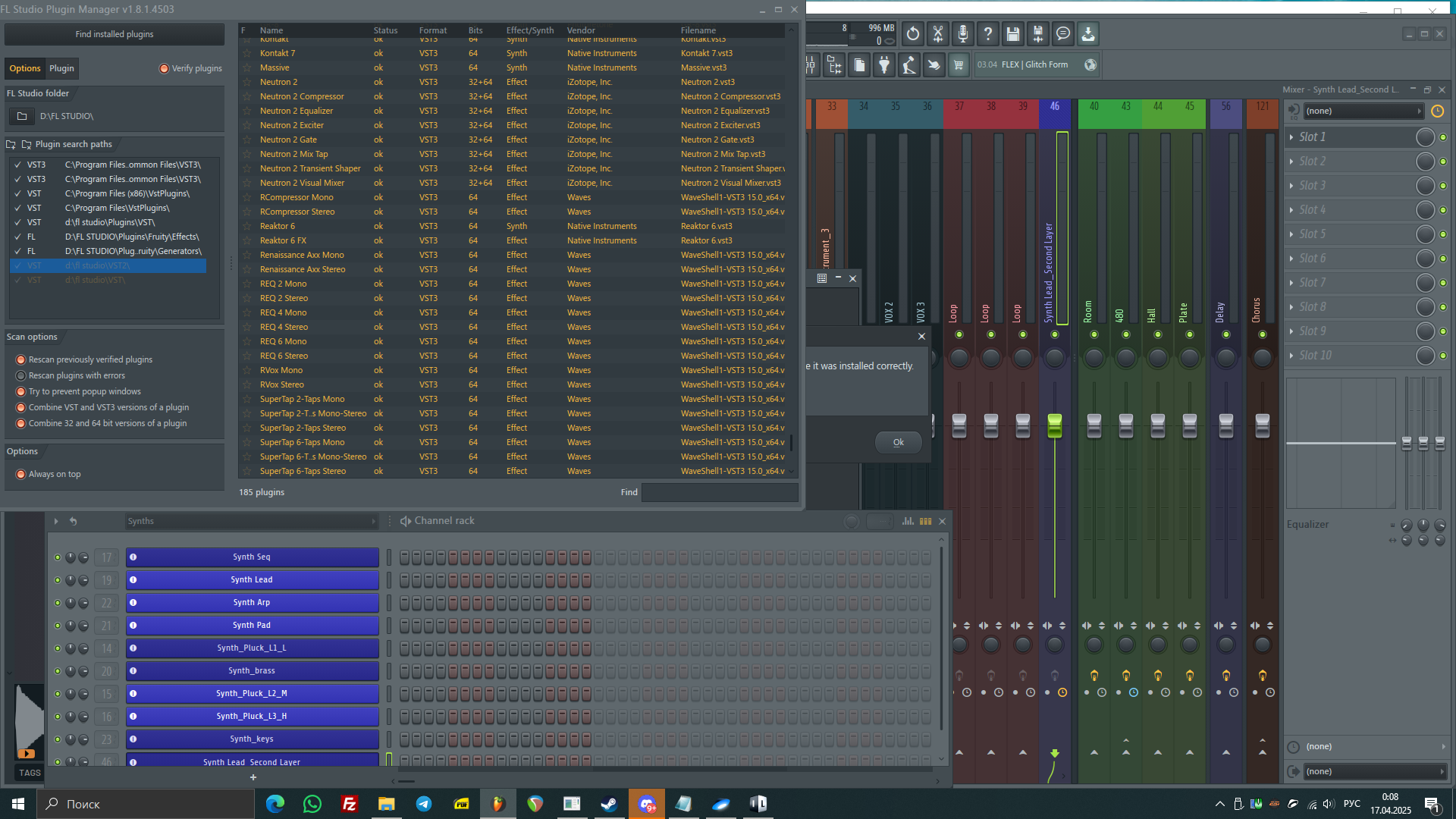The image size is (1456, 819).
Task: Open the Synths channel filter dropdown
Action: click(251, 521)
